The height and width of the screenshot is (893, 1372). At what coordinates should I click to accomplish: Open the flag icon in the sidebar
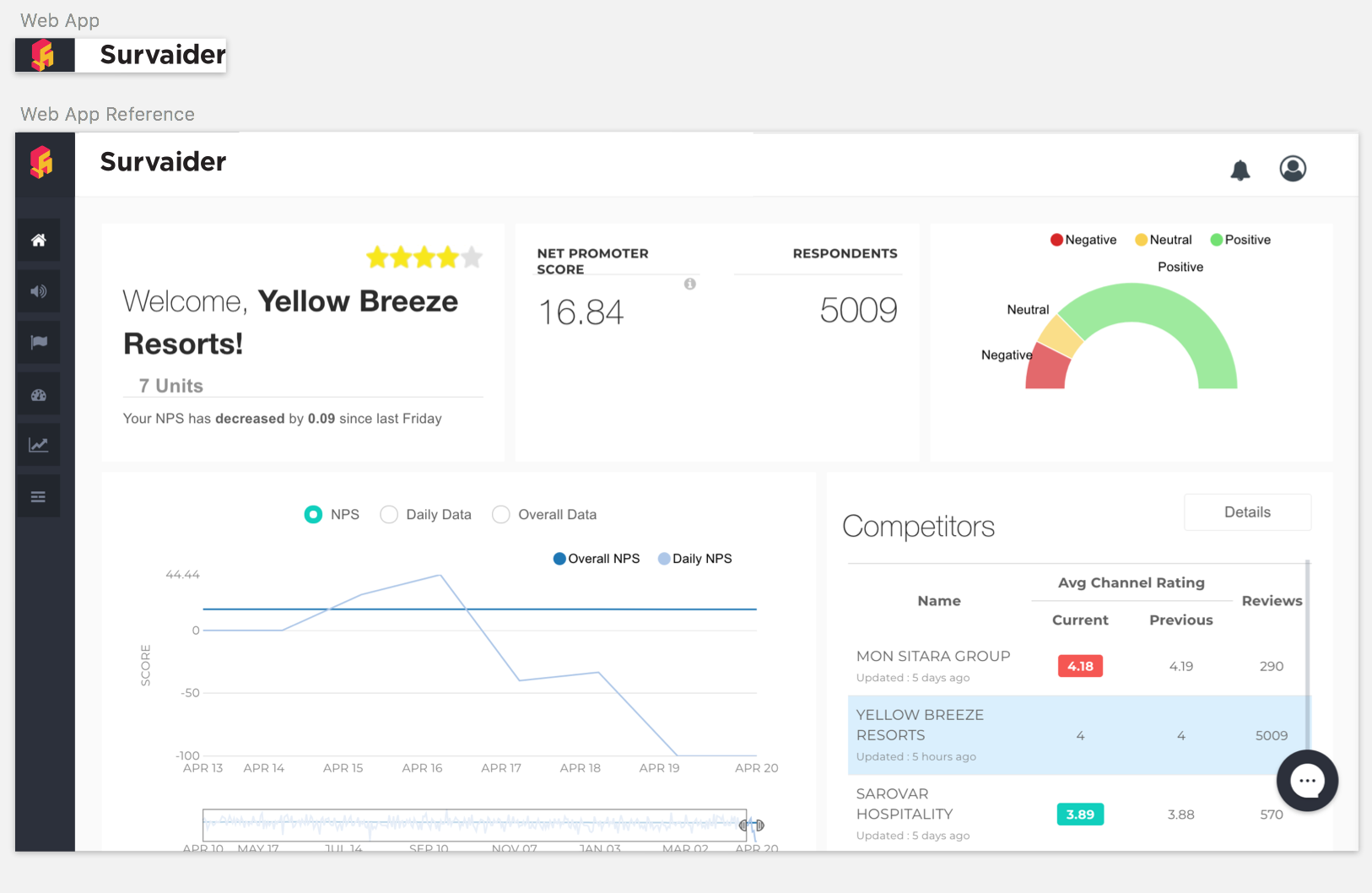click(x=39, y=342)
